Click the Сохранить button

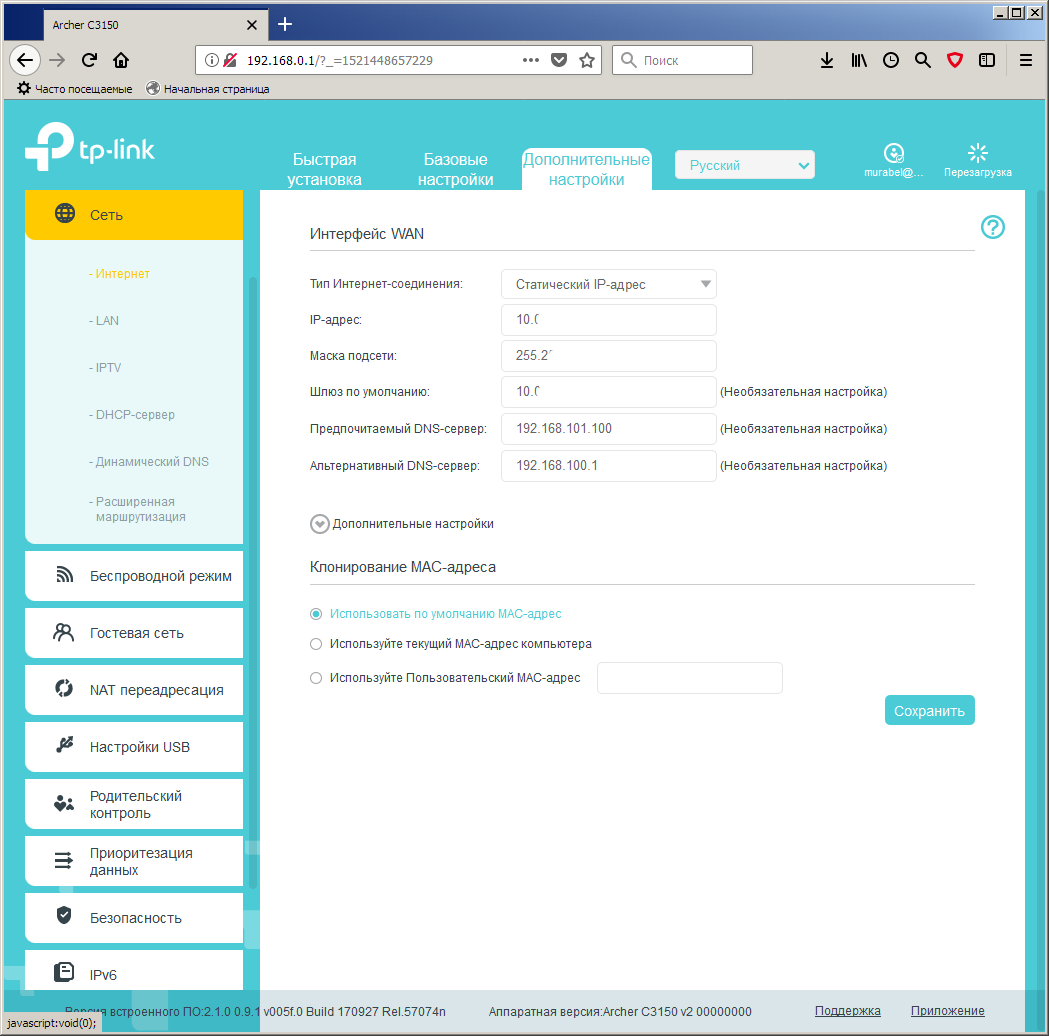click(x=929, y=711)
